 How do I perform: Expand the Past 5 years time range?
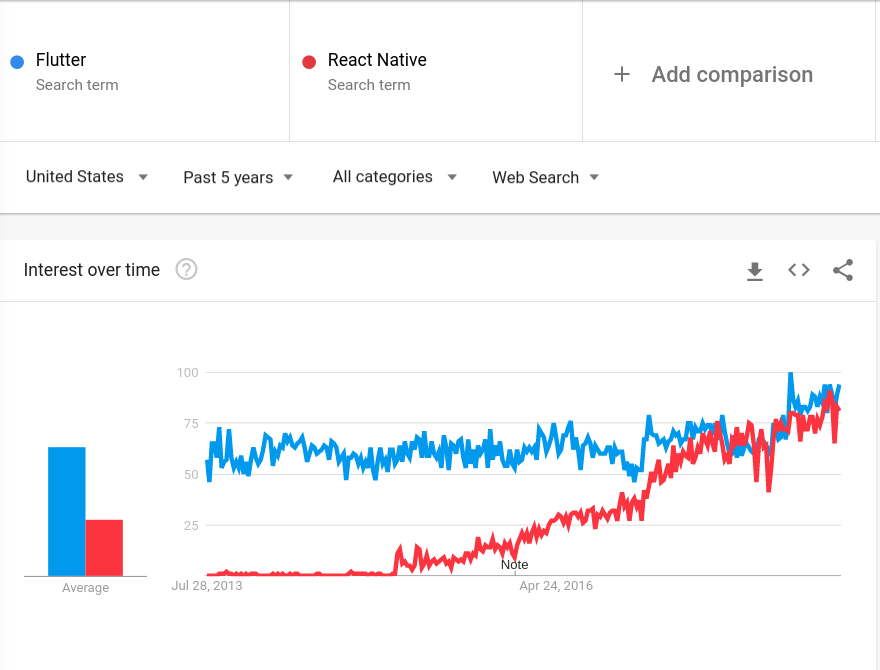238,177
